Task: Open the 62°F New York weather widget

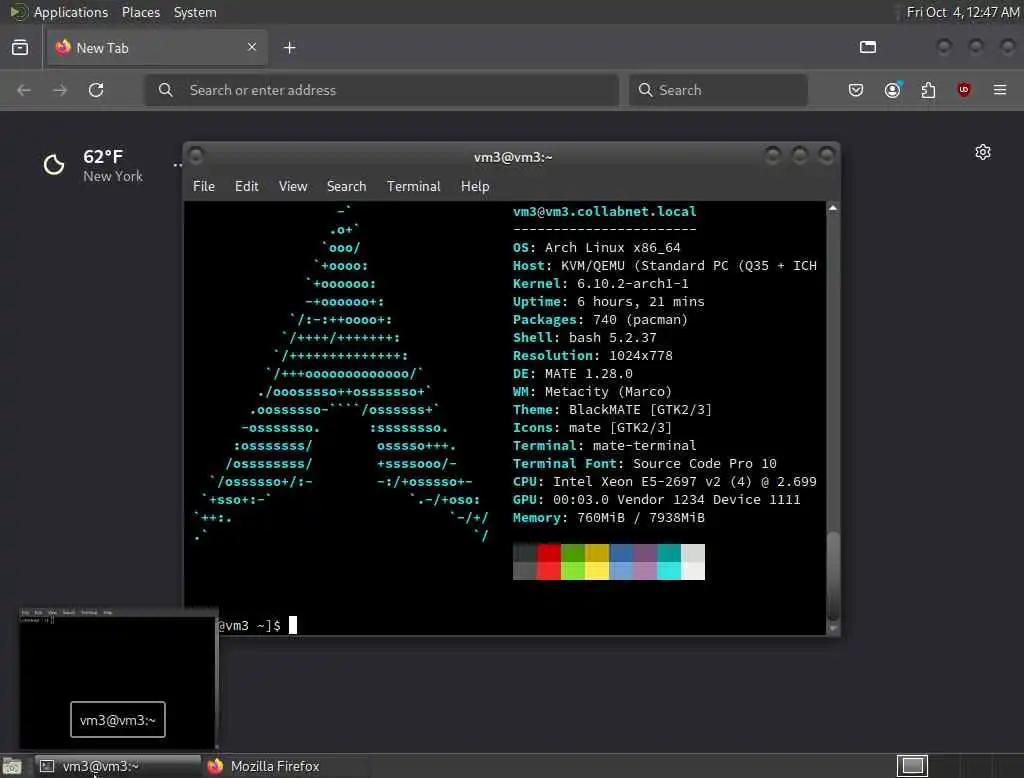Action: 93,165
